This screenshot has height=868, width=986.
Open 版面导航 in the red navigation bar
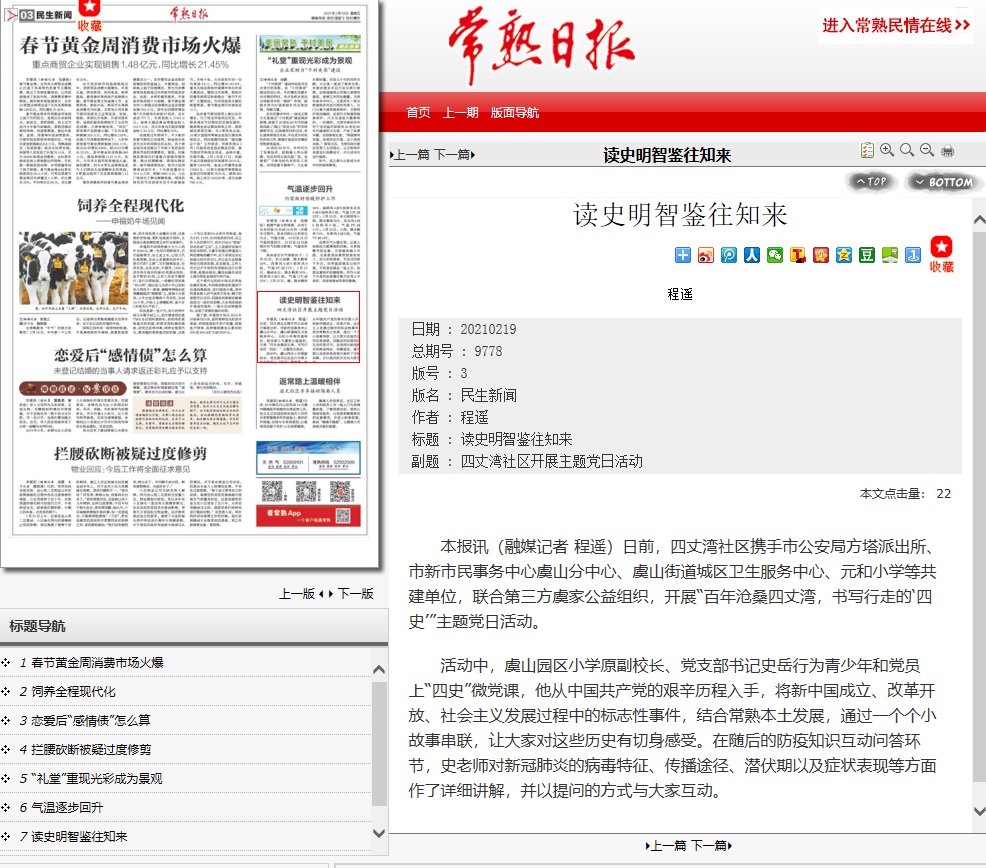514,113
